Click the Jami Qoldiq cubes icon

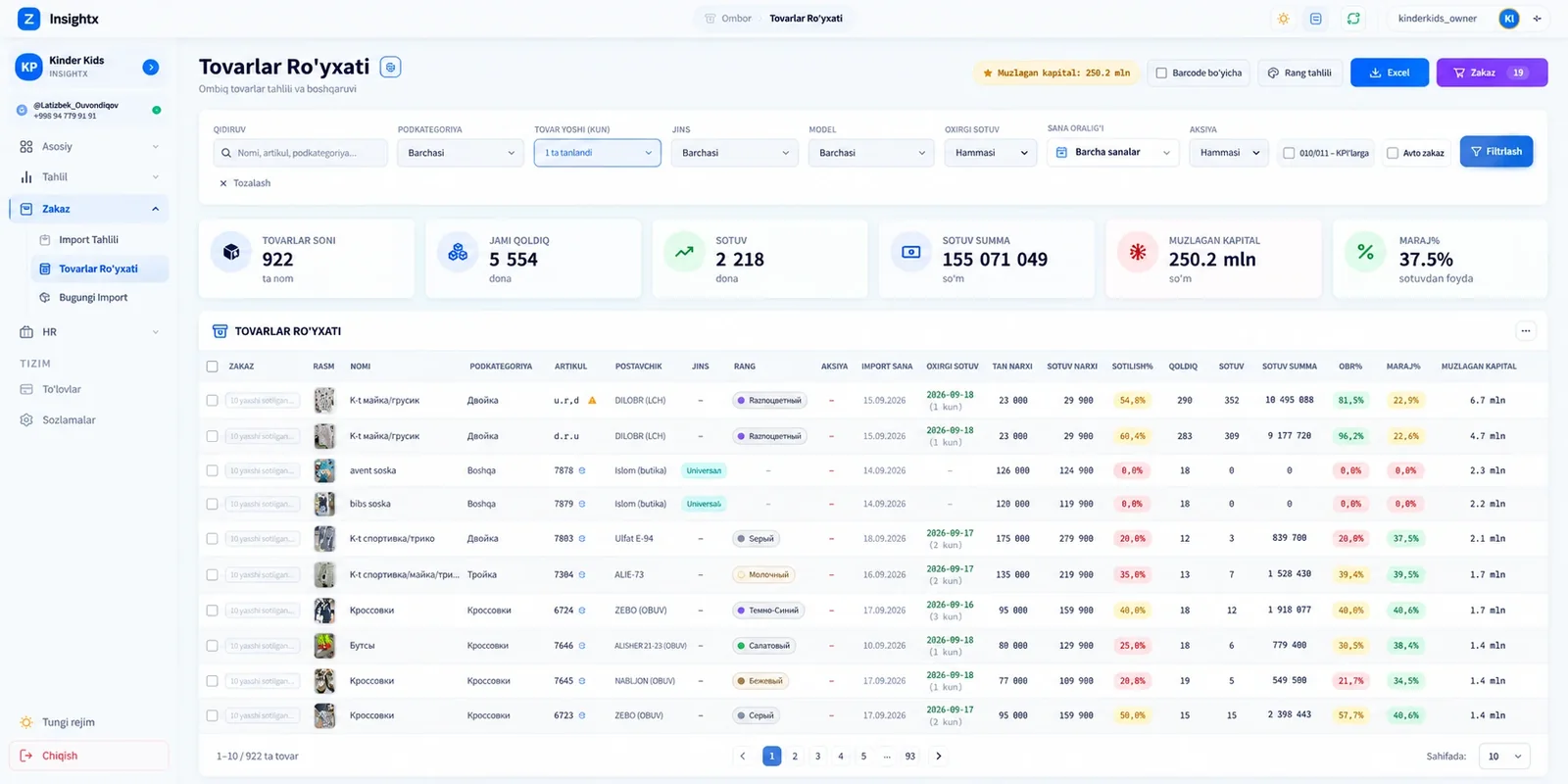pos(458,253)
